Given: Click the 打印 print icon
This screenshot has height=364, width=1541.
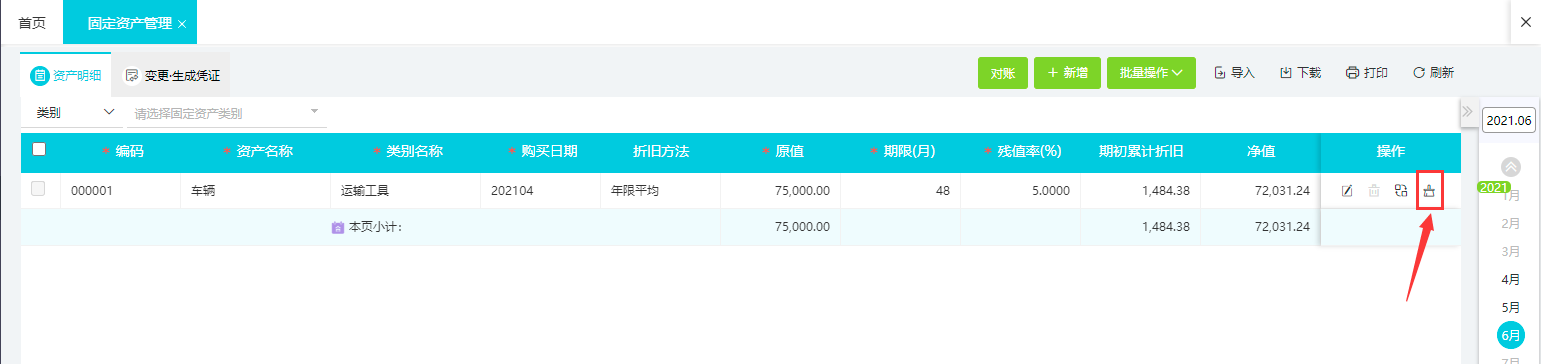Looking at the screenshot, I should point(1353,73).
